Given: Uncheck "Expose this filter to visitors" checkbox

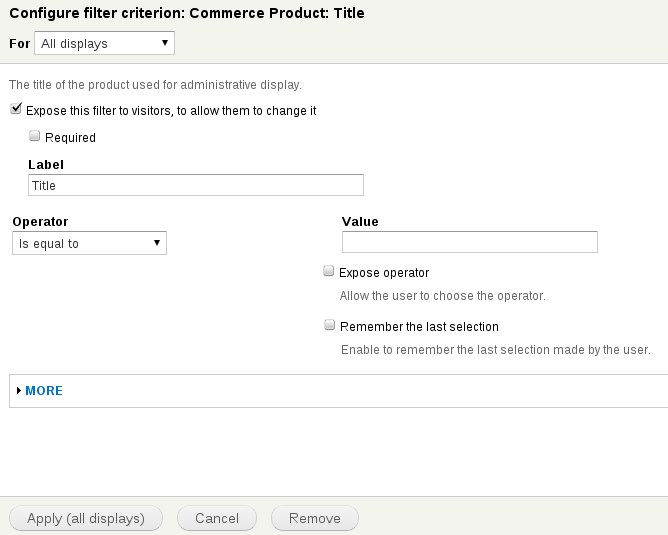Looking at the screenshot, I should pyautogui.click(x=16, y=109).
